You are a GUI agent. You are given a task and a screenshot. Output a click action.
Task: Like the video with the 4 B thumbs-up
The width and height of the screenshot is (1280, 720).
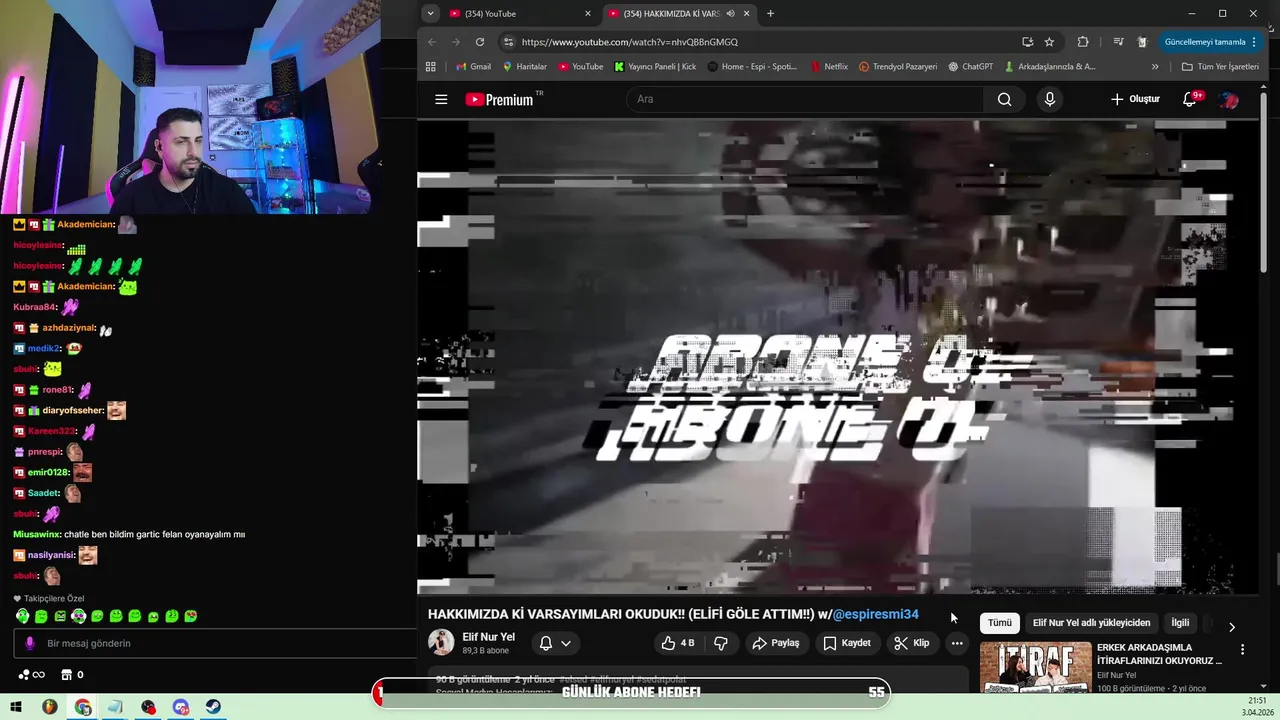pyautogui.click(x=678, y=643)
